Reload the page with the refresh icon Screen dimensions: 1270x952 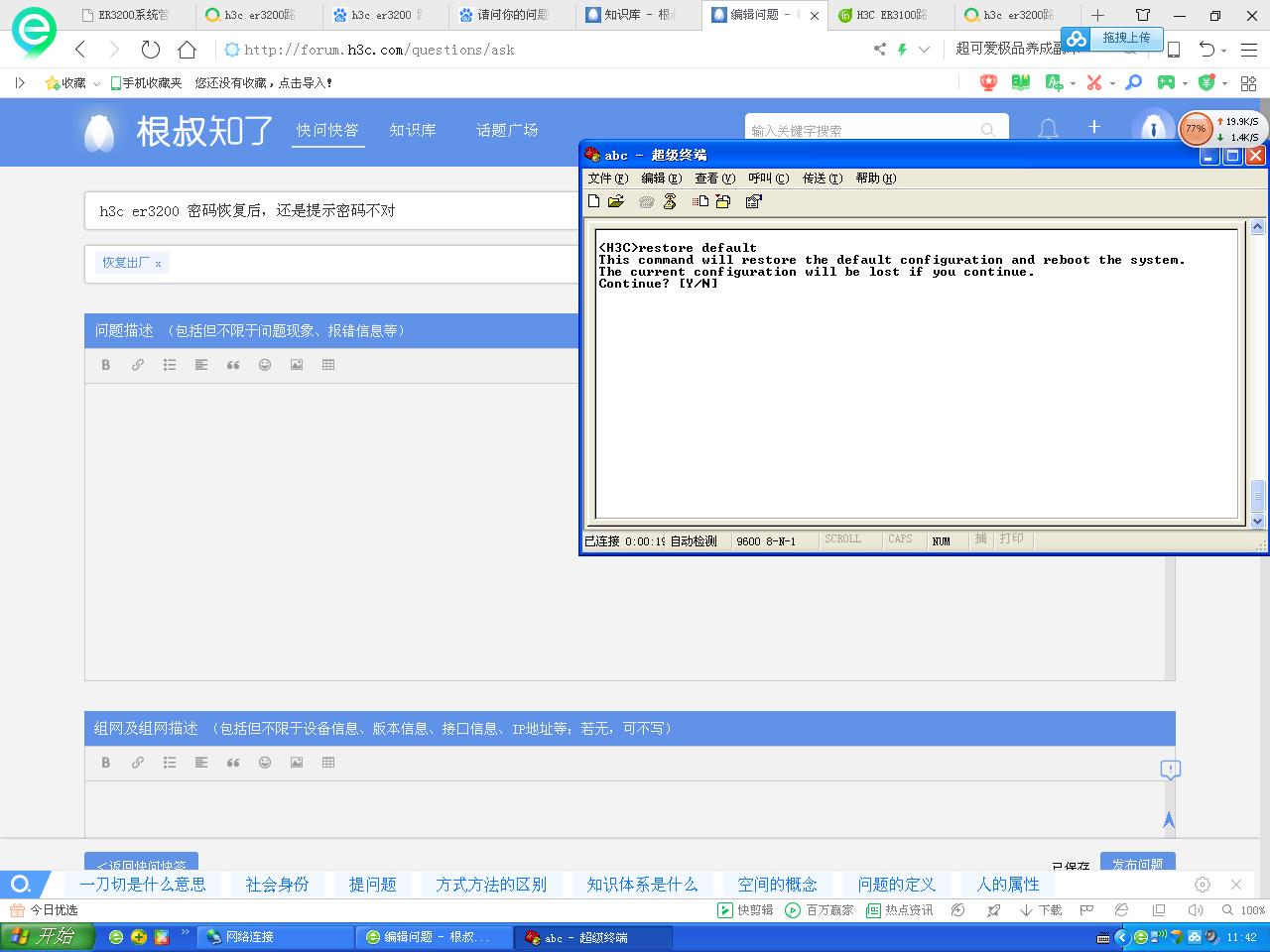(151, 50)
